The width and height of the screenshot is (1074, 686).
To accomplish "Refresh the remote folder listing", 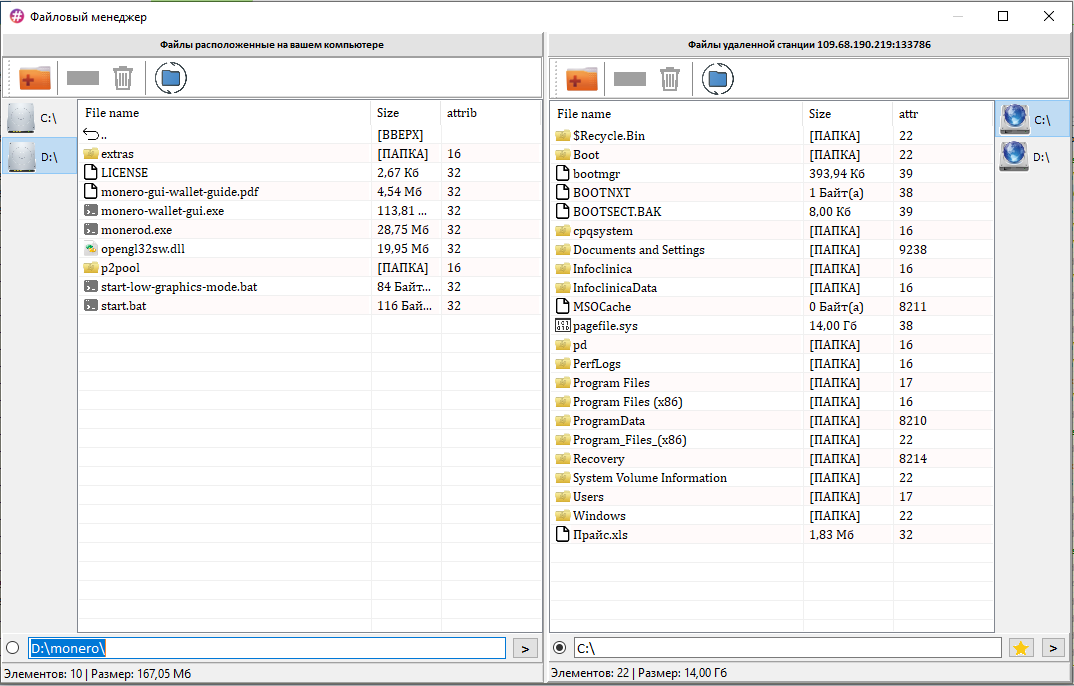I will [x=718, y=79].
